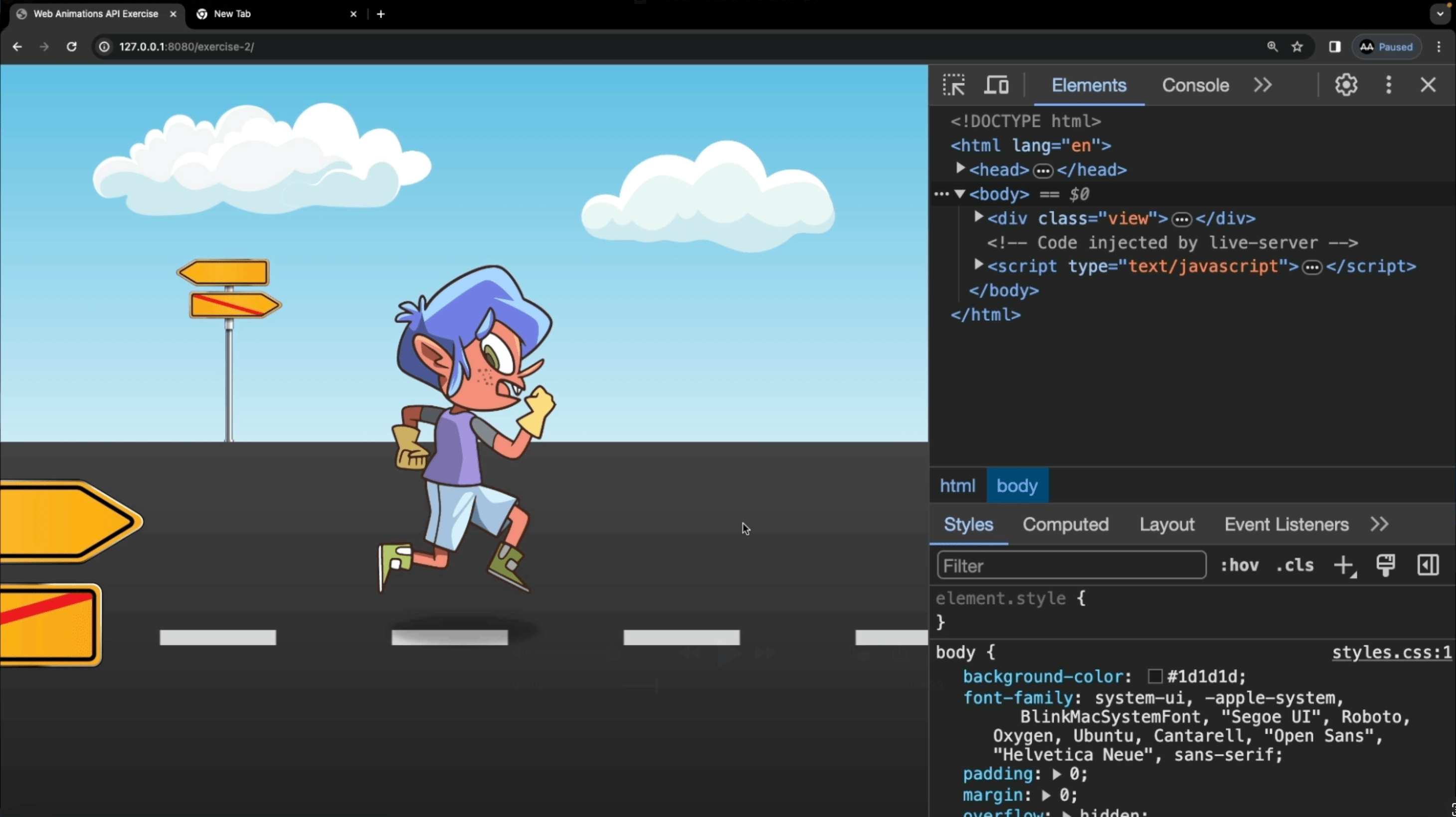Expand the padding shorthand property

click(1057, 774)
